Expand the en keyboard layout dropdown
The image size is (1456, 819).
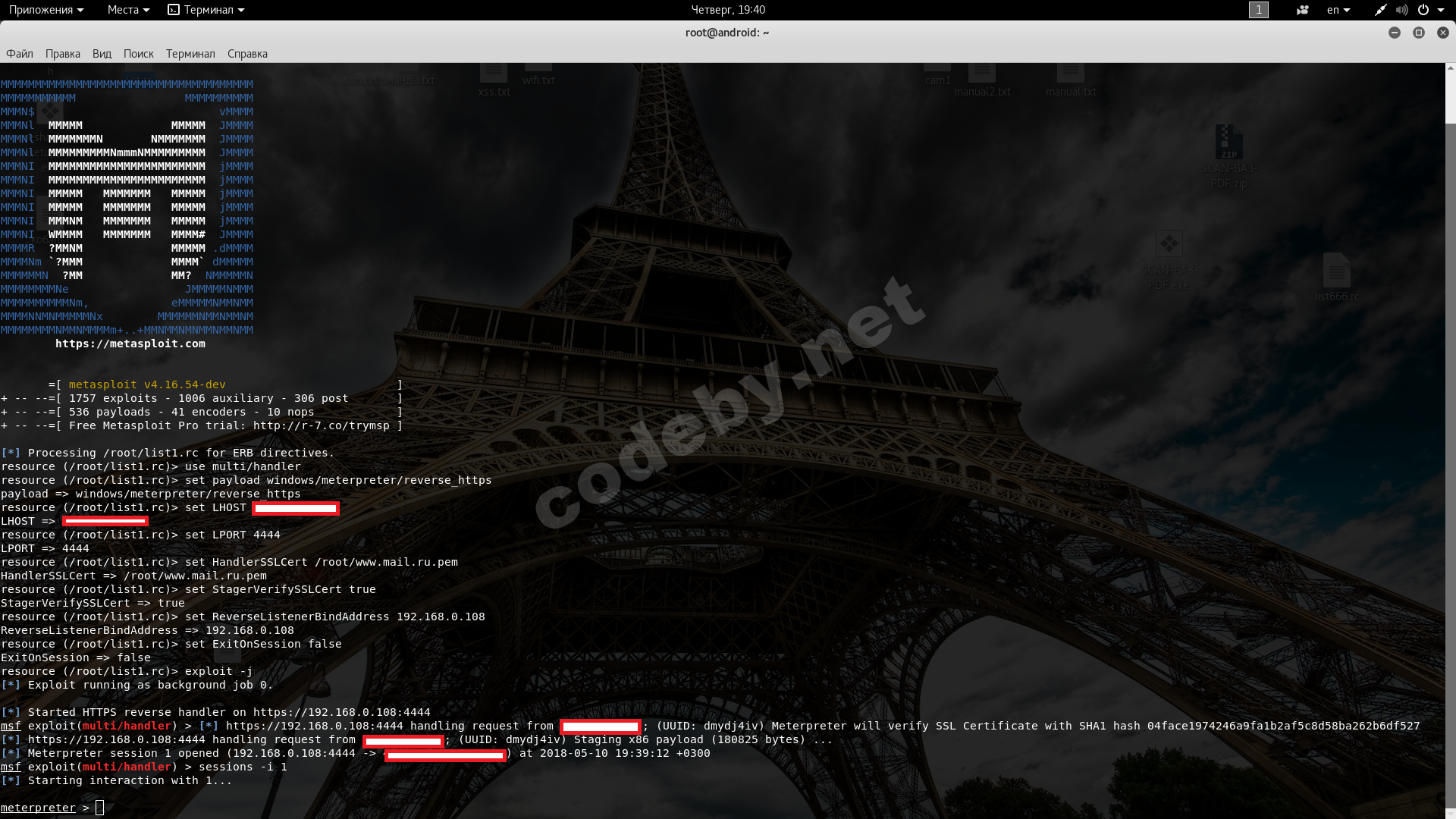click(1338, 10)
